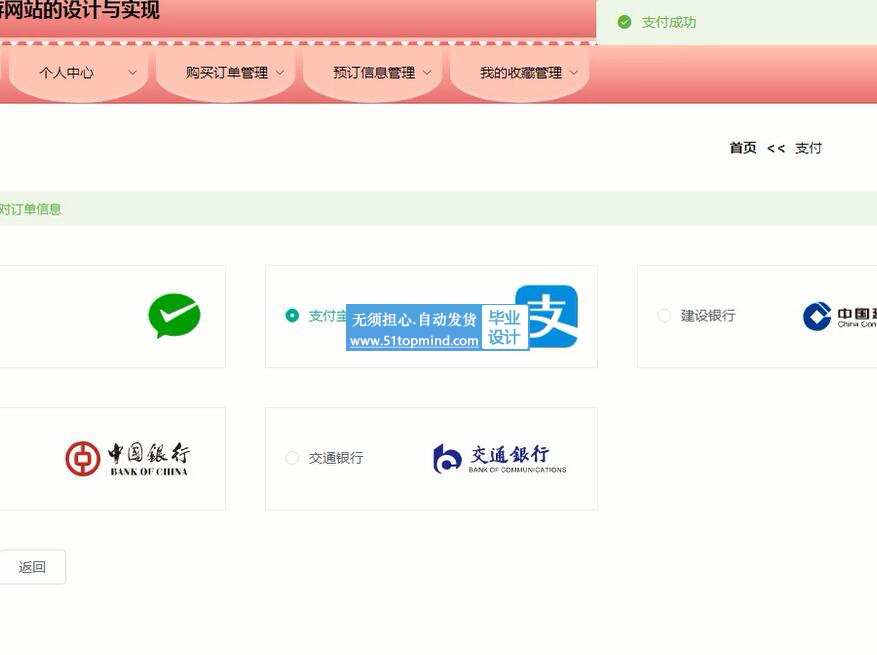Click the 交通银行 label text
The width and height of the screenshot is (877, 655).
pyautogui.click(x=336, y=459)
